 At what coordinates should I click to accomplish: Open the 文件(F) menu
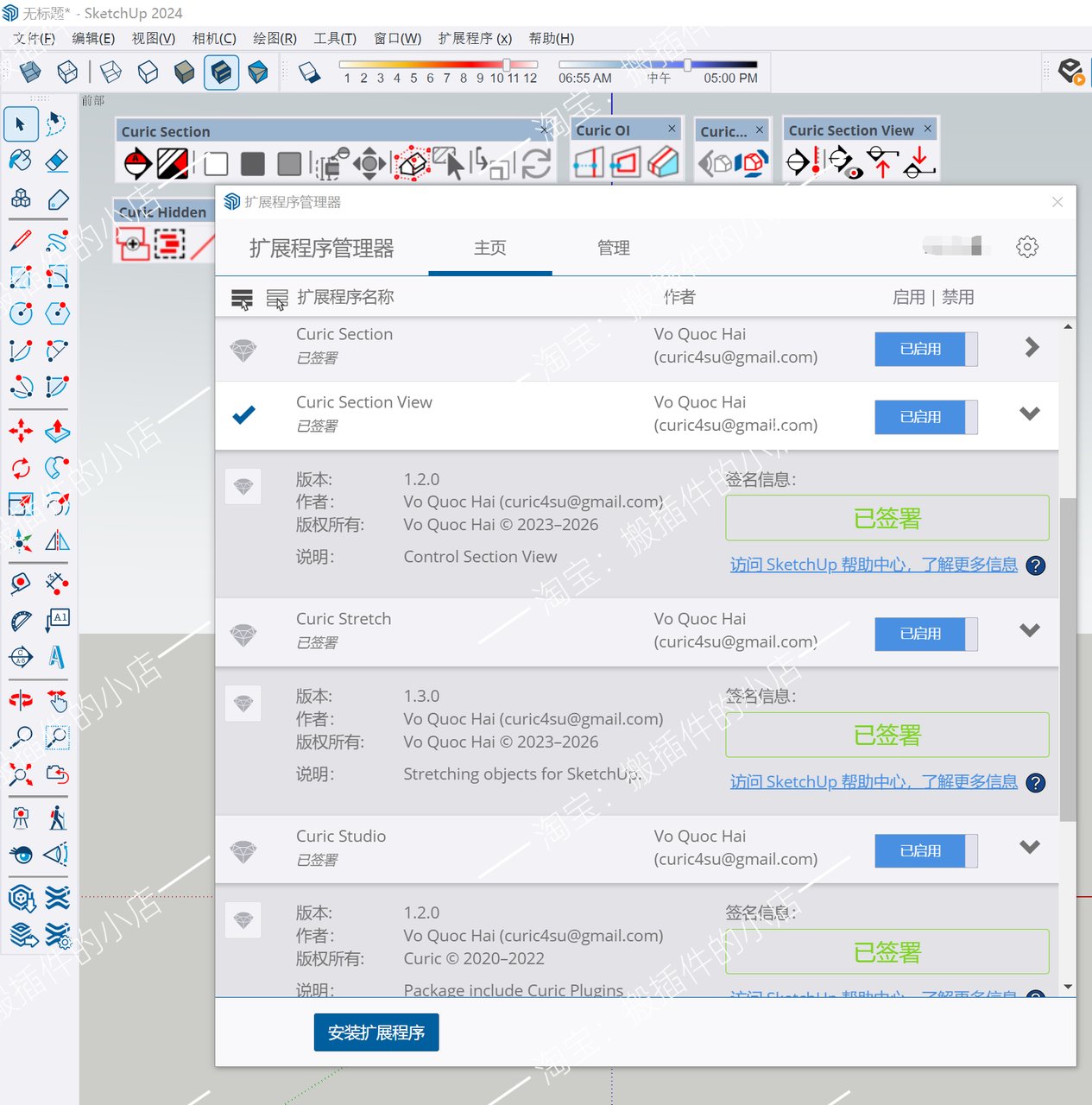click(x=34, y=38)
